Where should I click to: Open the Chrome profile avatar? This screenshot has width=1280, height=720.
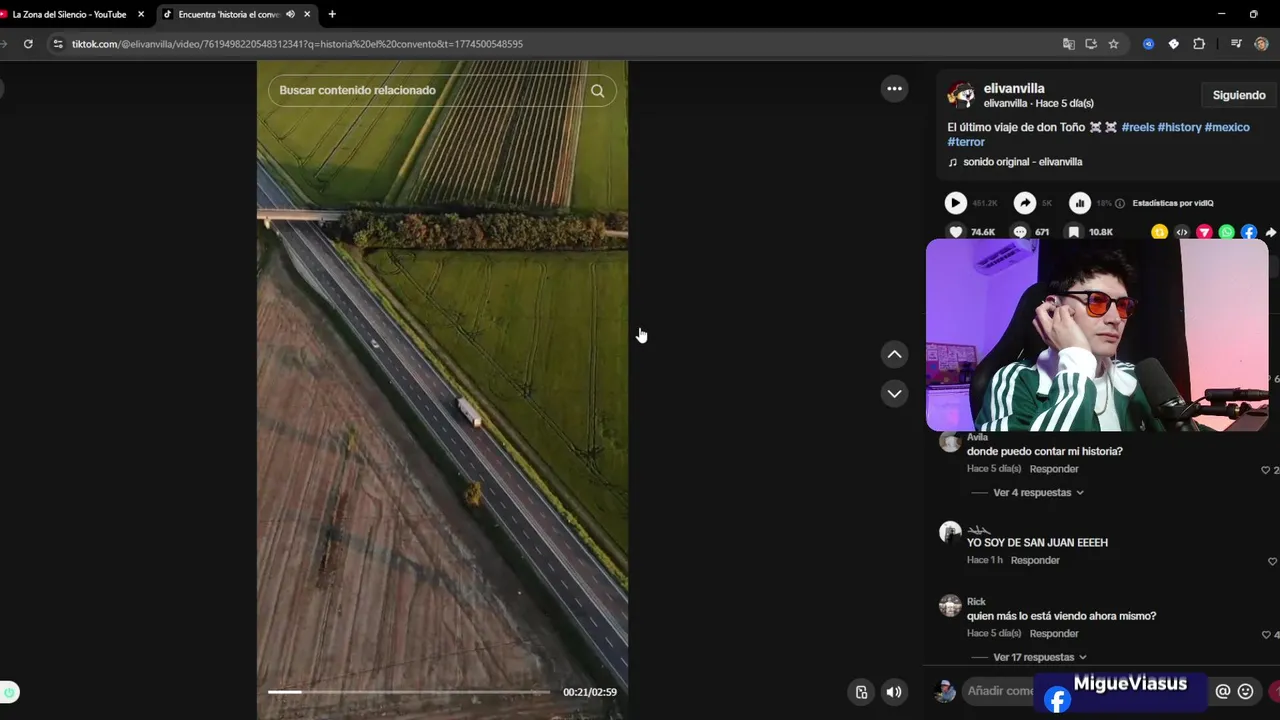(x=1261, y=44)
